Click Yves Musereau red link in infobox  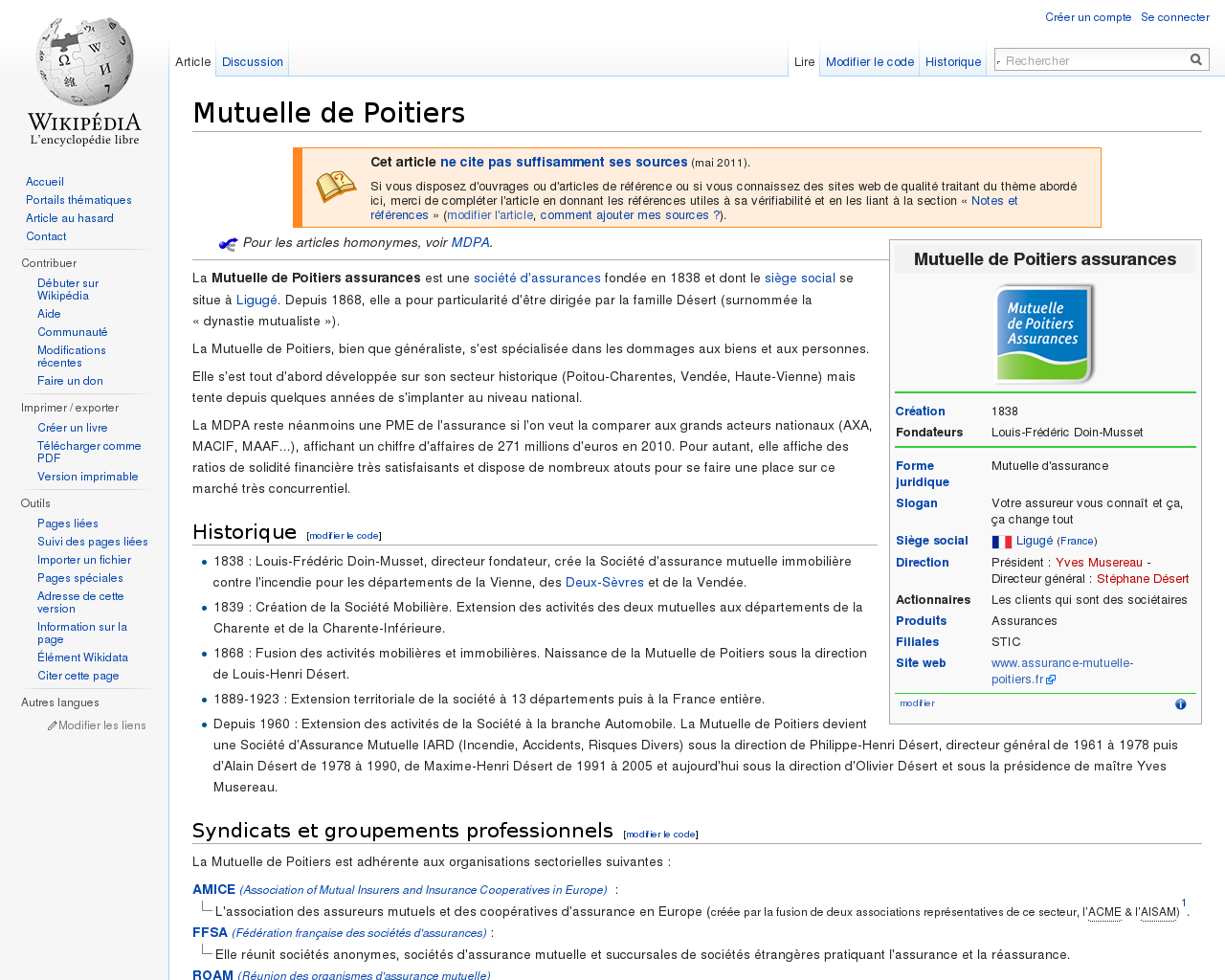point(1099,563)
